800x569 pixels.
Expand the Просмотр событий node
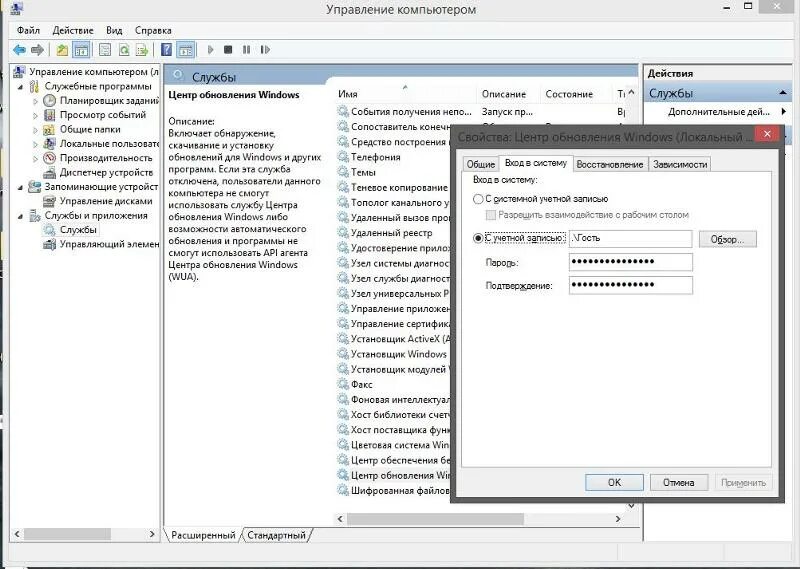point(35,115)
